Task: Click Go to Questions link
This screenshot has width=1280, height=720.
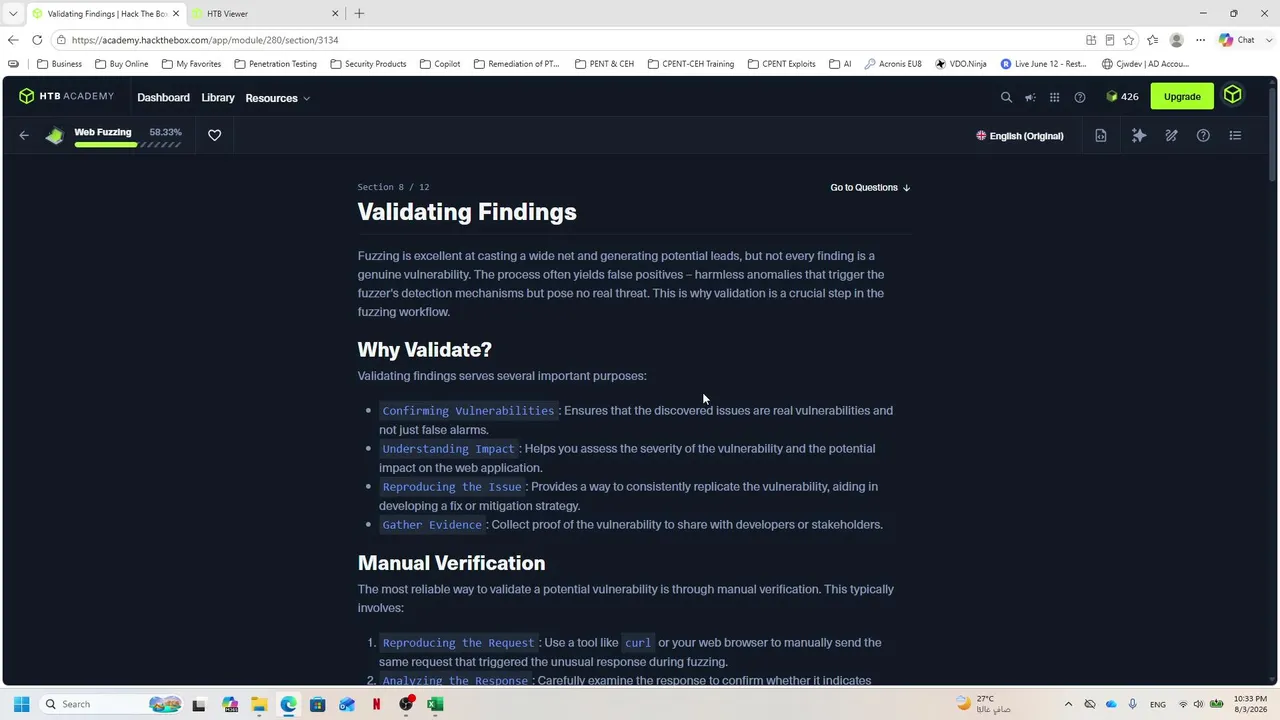Action: 870,188
